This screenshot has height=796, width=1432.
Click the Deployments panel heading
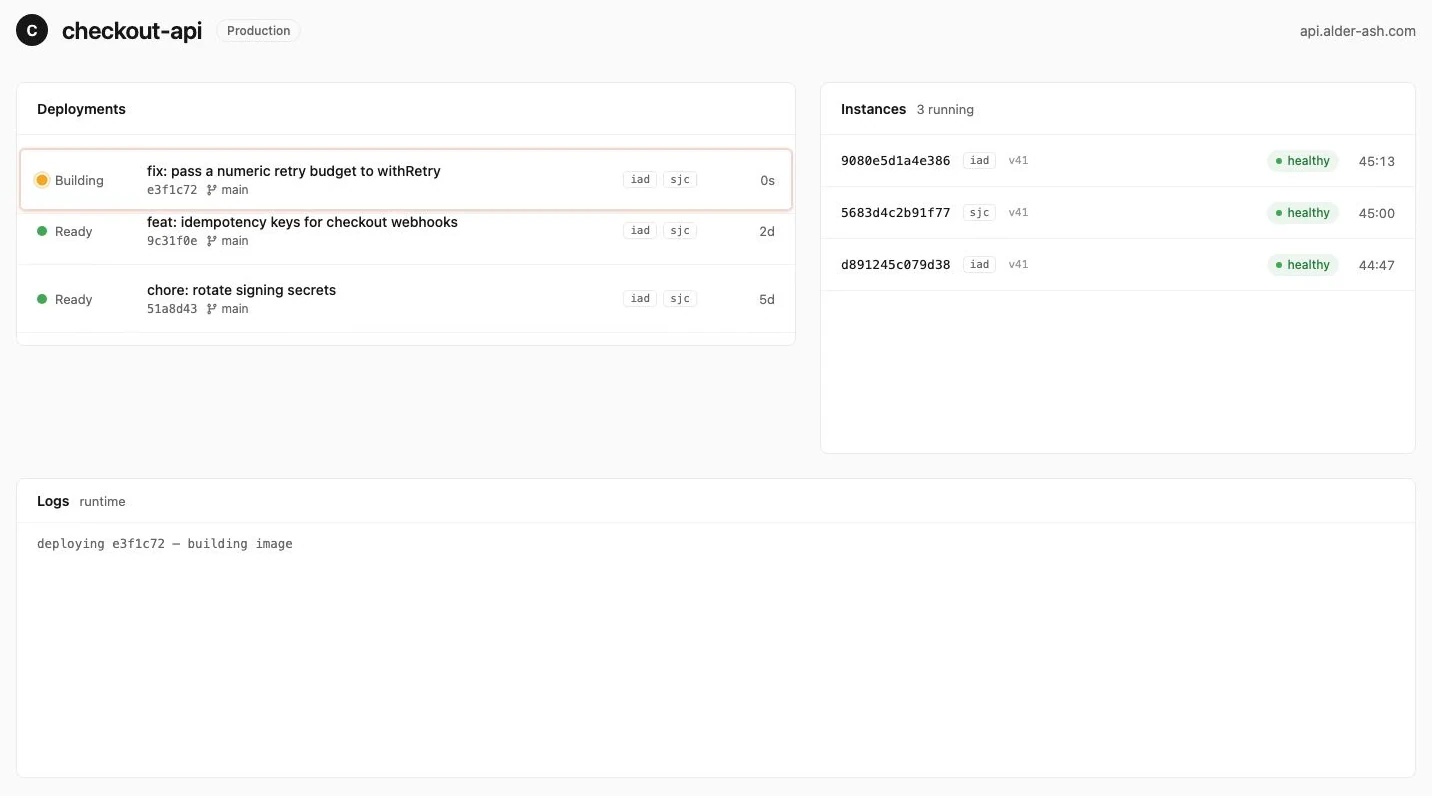click(81, 109)
